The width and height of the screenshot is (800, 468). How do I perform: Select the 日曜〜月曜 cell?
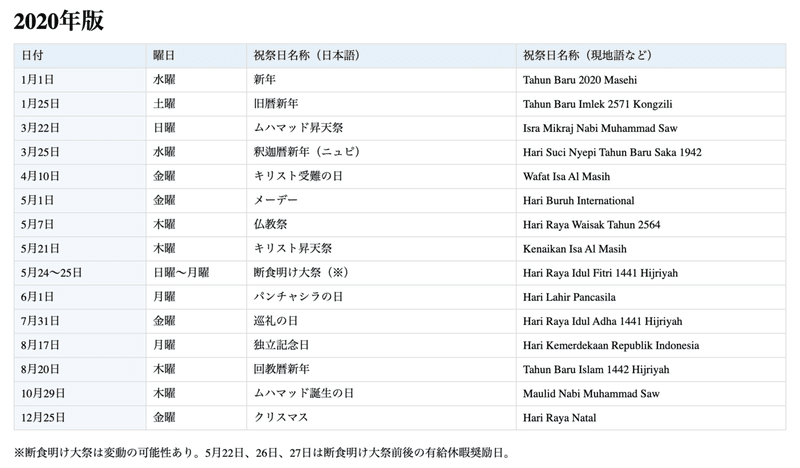click(x=196, y=273)
